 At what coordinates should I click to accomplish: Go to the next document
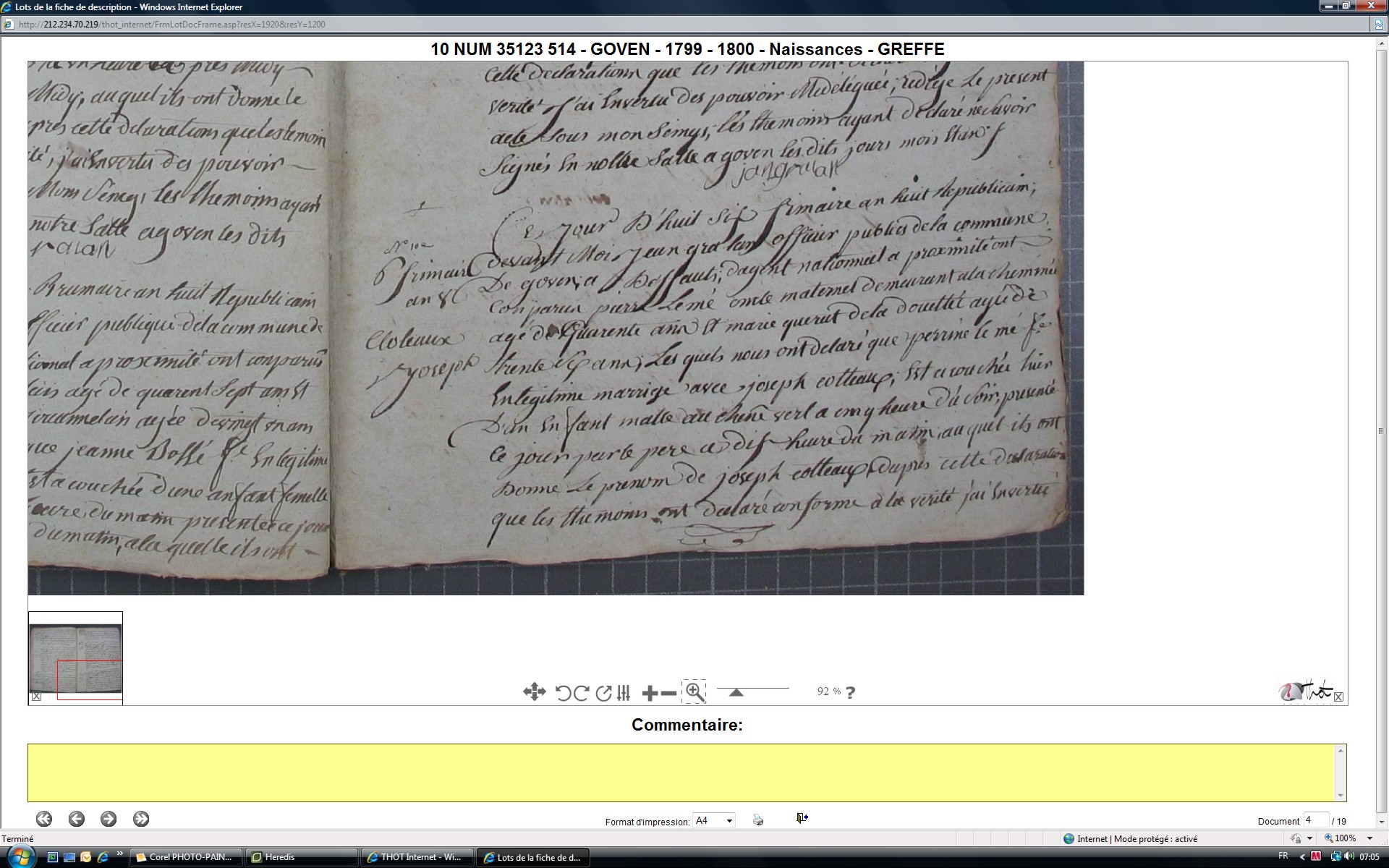click(109, 819)
